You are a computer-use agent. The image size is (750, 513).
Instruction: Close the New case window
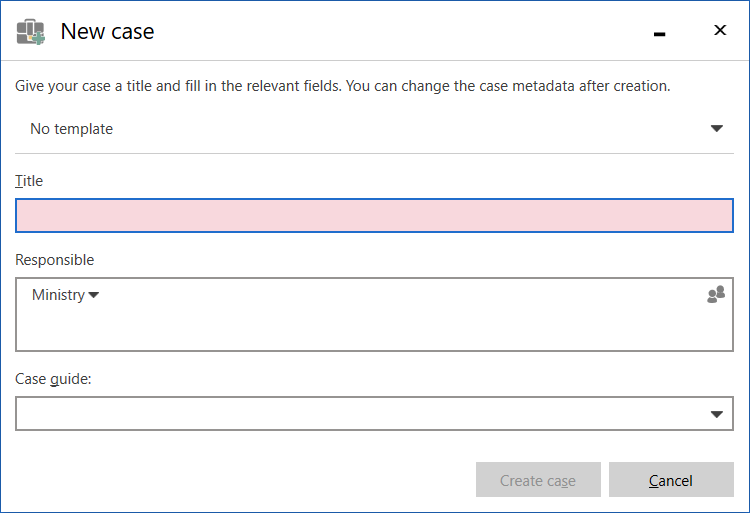720,30
